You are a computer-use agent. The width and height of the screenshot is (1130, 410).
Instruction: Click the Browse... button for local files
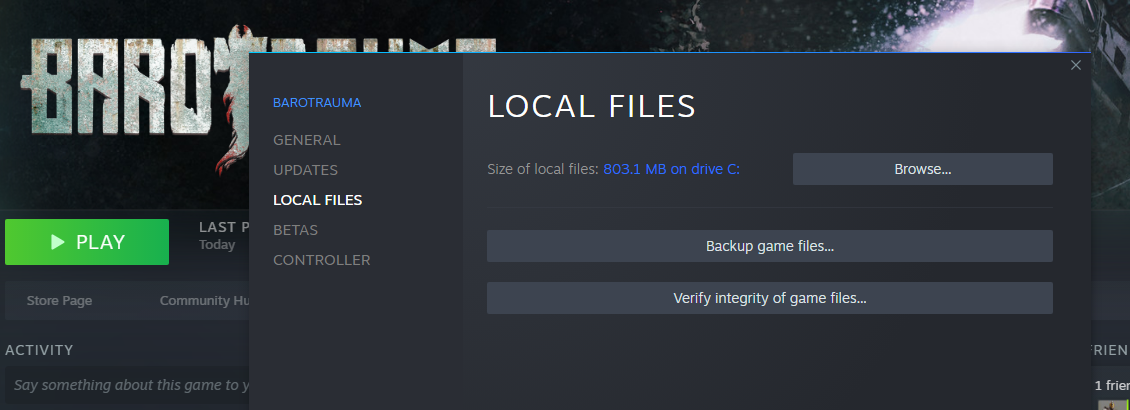(x=922, y=169)
